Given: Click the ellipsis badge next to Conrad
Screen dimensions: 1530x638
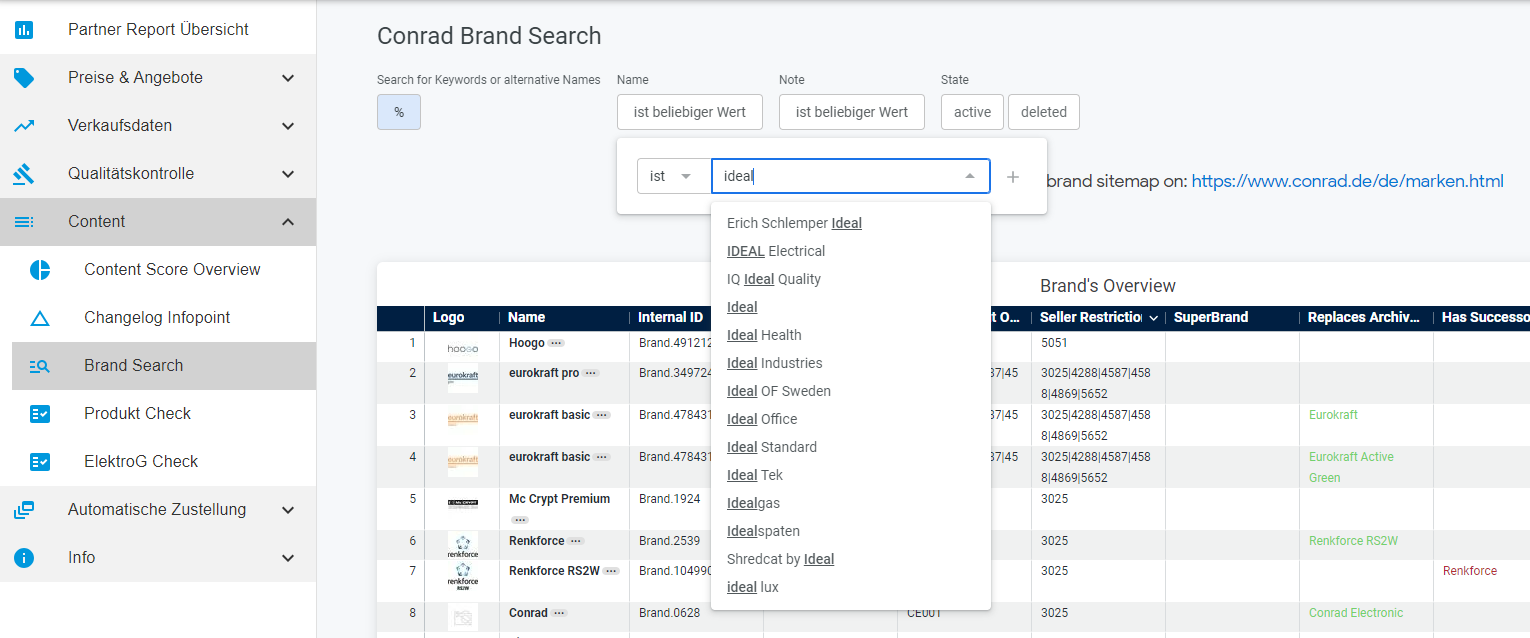Looking at the screenshot, I should point(559,613).
